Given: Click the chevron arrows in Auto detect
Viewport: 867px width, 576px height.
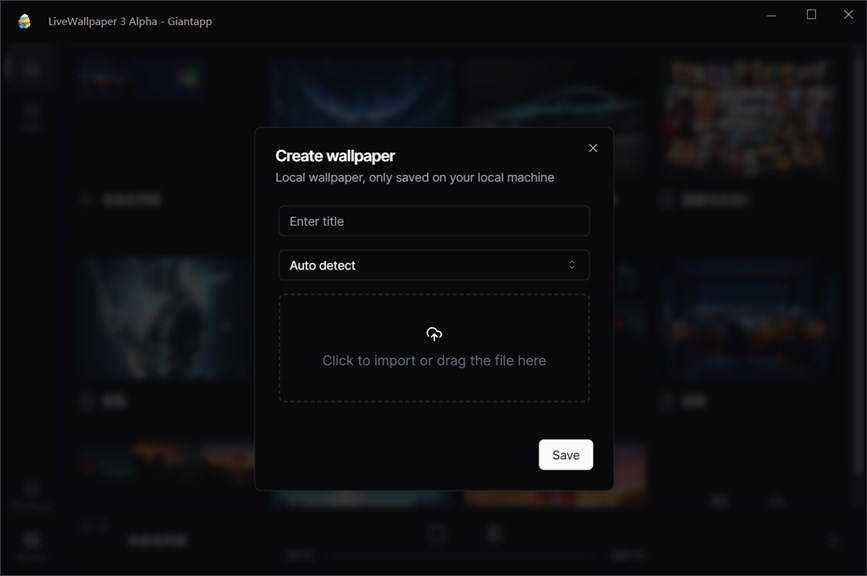Looking at the screenshot, I should (572, 265).
